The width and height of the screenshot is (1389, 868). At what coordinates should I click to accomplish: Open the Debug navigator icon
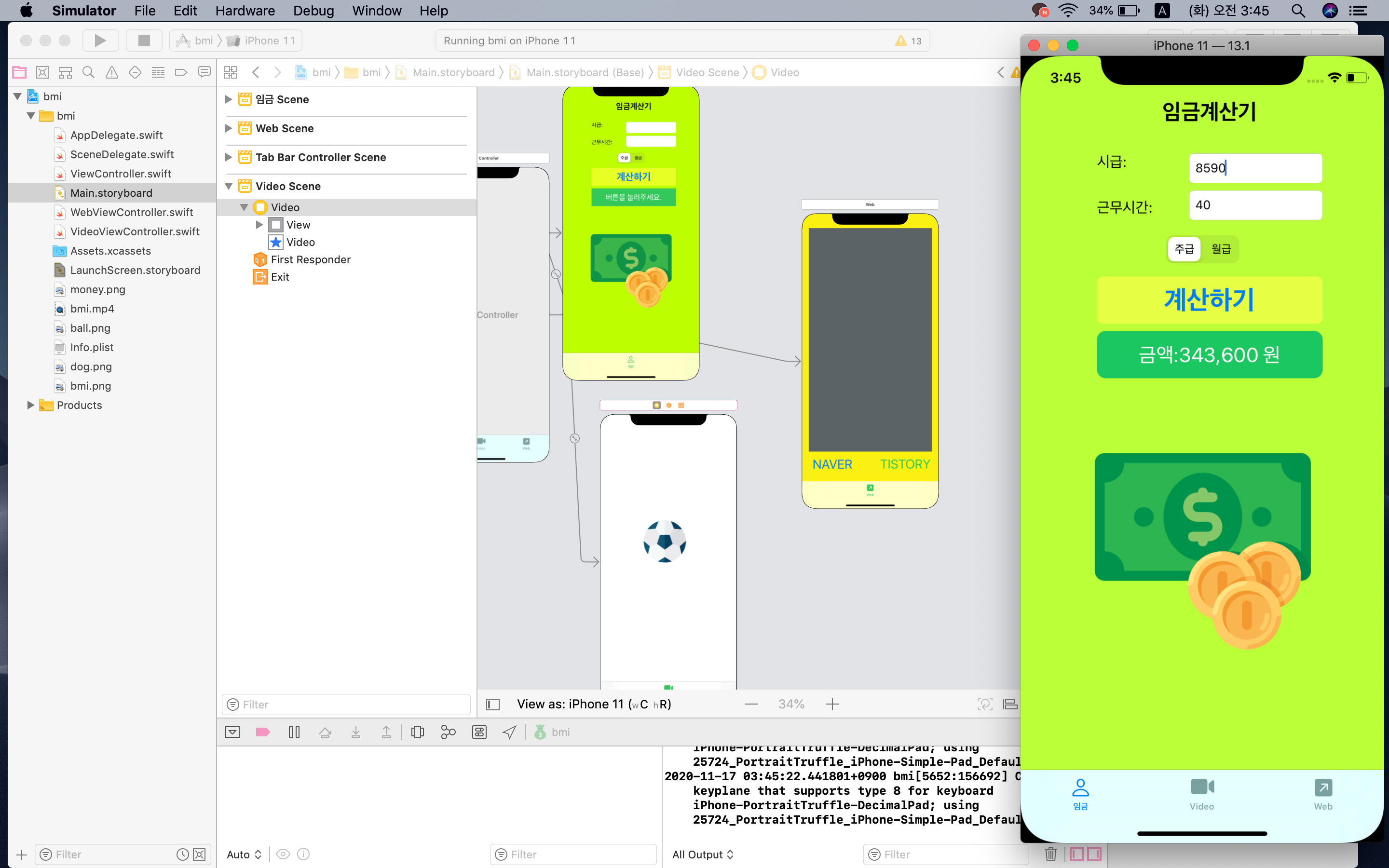coord(158,72)
